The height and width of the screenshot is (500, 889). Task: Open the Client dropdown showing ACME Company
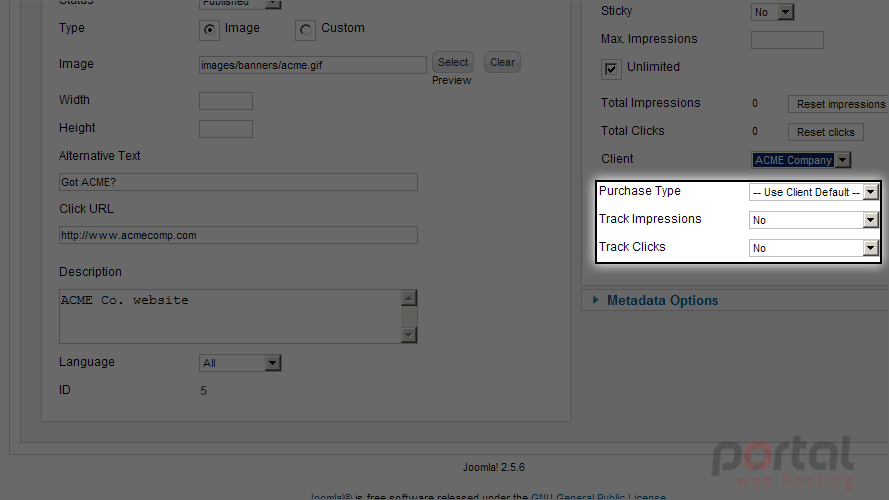click(801, 160)
